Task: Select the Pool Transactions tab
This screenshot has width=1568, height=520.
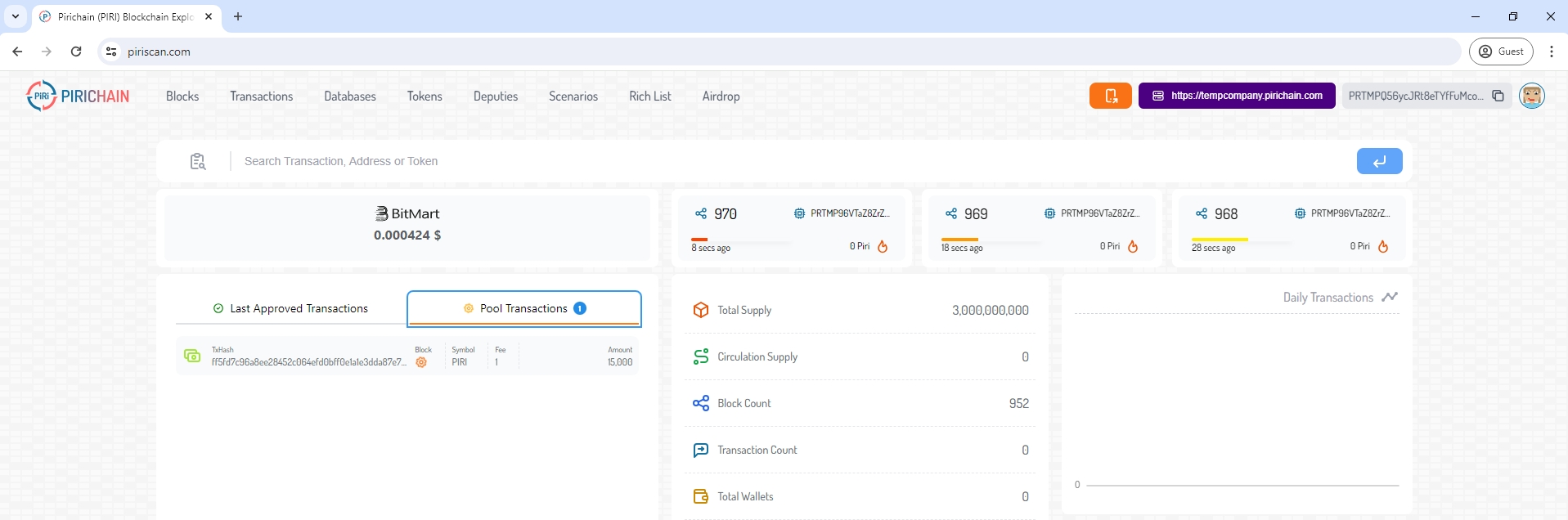Action: click(524, 308)
